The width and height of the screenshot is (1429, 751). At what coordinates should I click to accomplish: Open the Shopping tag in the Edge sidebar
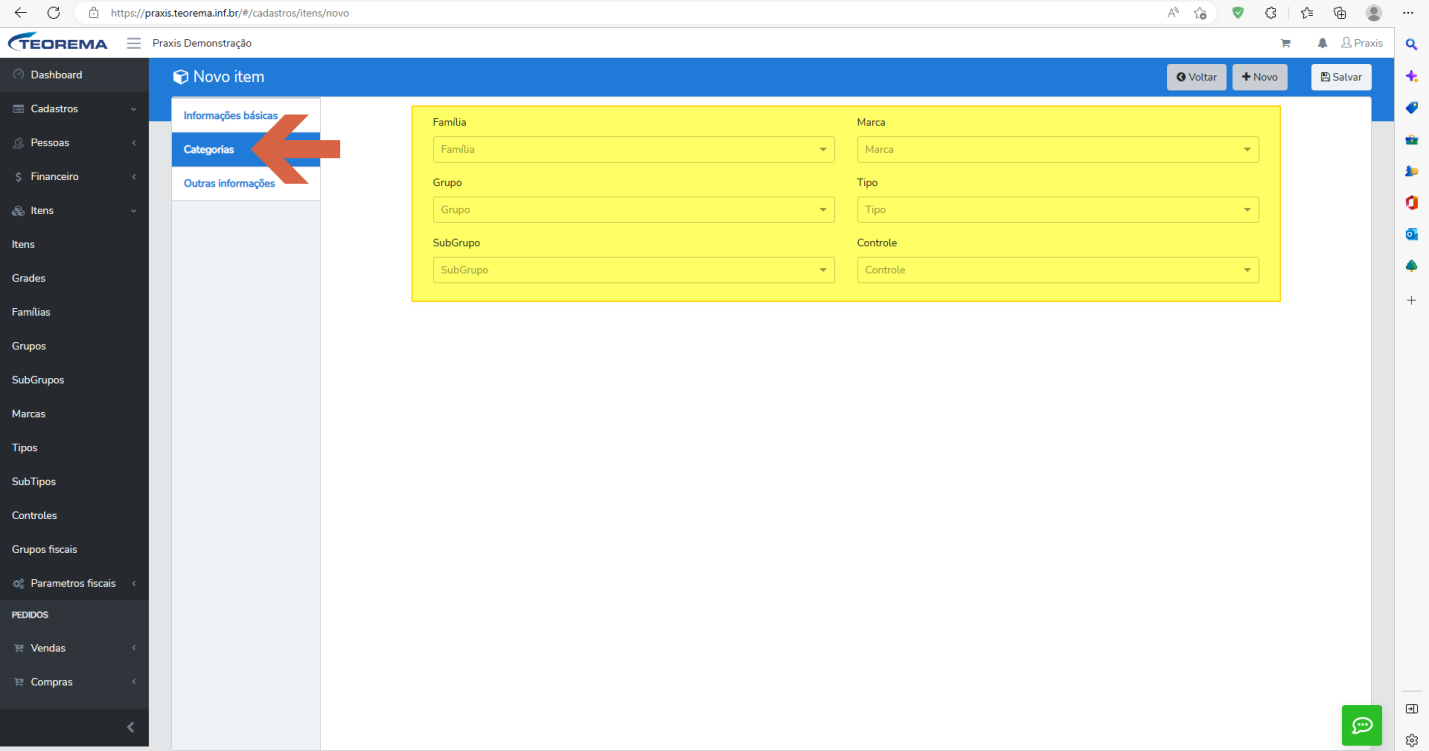1412,108
